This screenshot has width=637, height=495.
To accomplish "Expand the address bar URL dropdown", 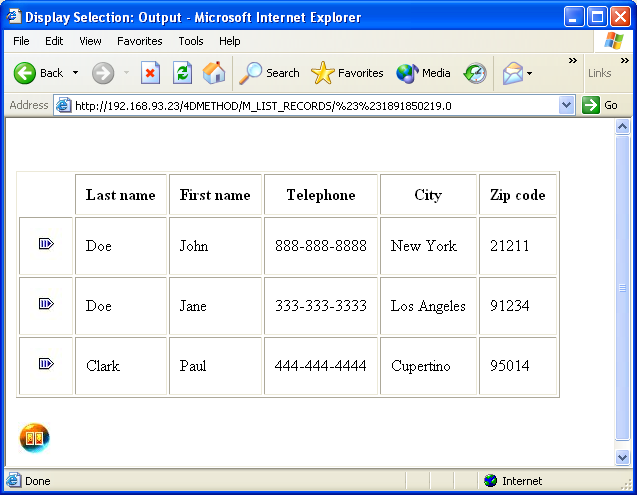I will (567, 105).
